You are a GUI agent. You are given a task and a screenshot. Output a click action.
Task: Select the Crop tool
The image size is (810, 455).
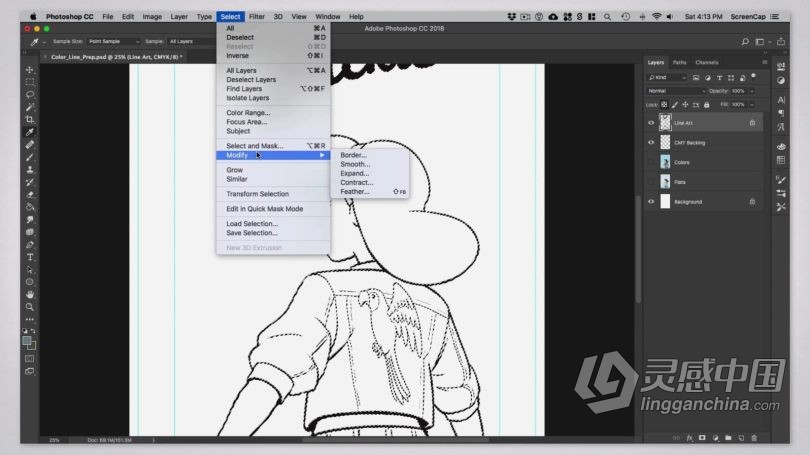pyautogui.click(x=30, y=119)
